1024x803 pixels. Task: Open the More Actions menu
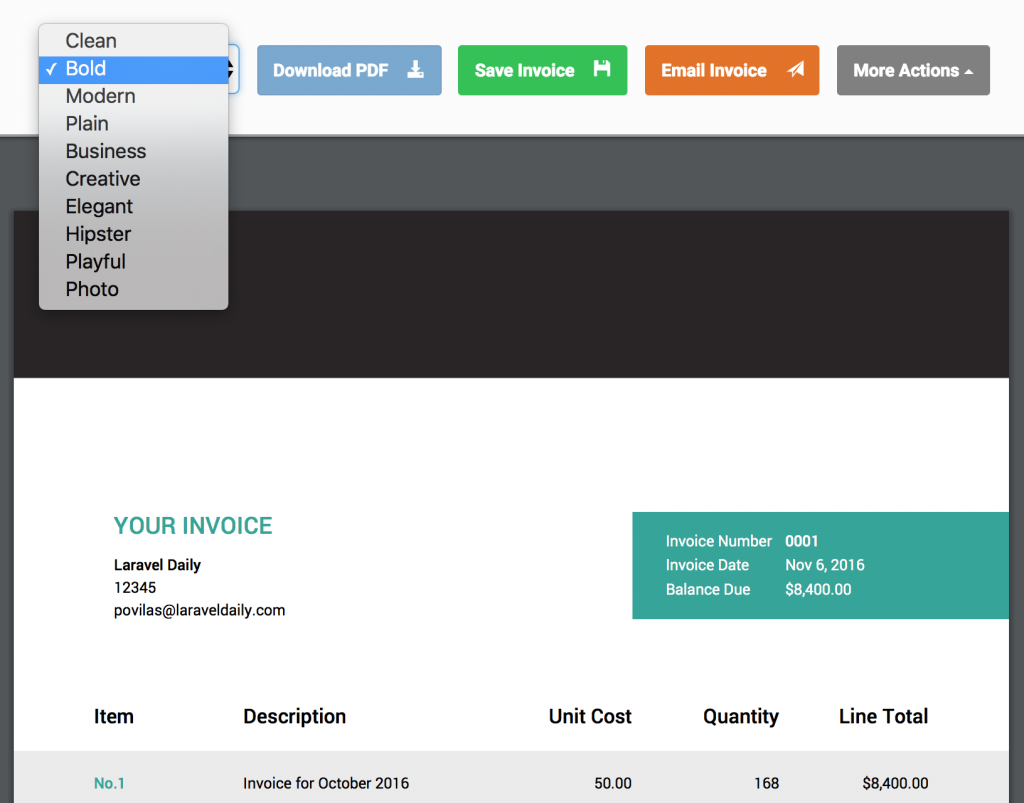click(x=913, y=70)
